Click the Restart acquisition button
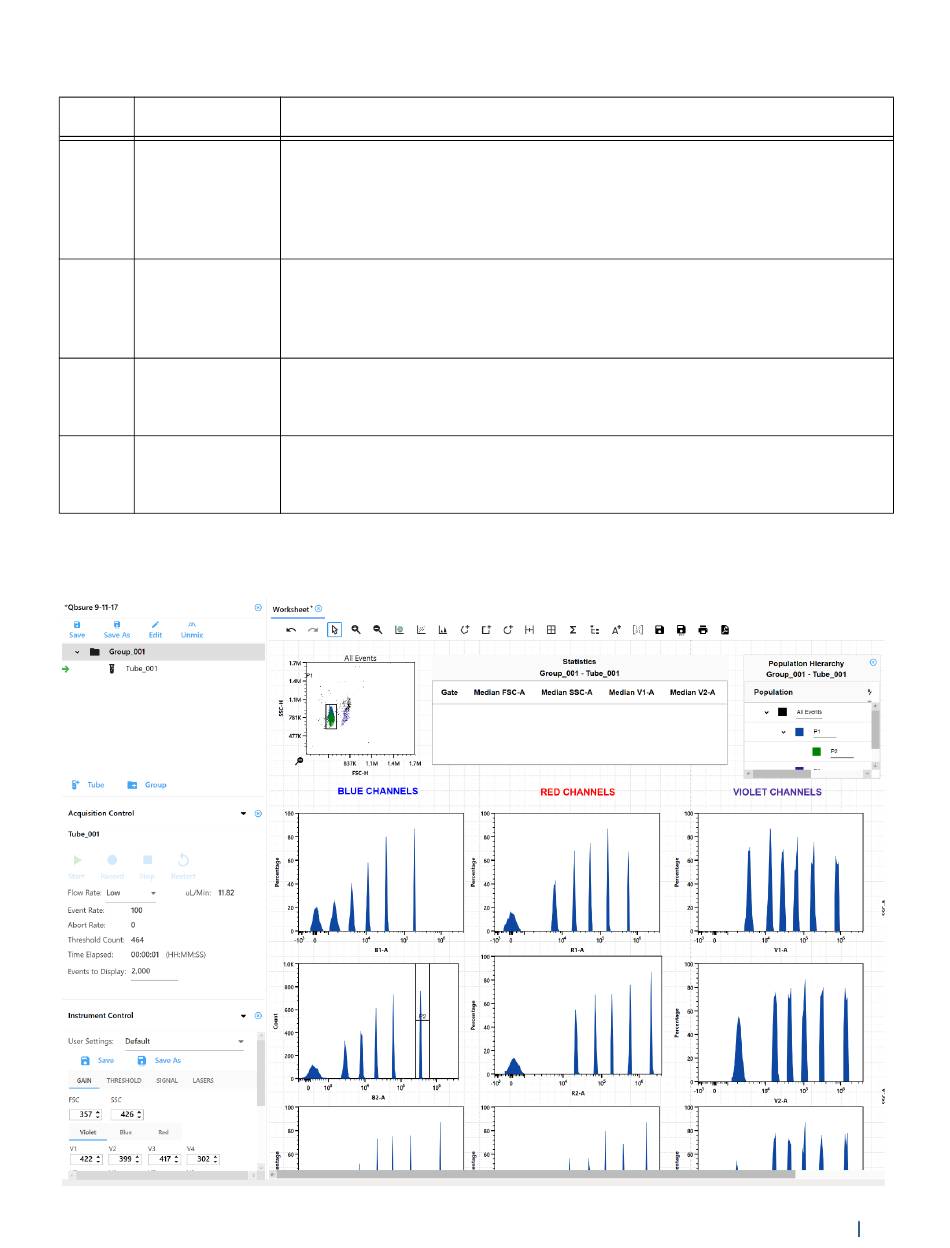Image resolution: width=950 pixels, height=1248 pixels. (x=183, y=864)
